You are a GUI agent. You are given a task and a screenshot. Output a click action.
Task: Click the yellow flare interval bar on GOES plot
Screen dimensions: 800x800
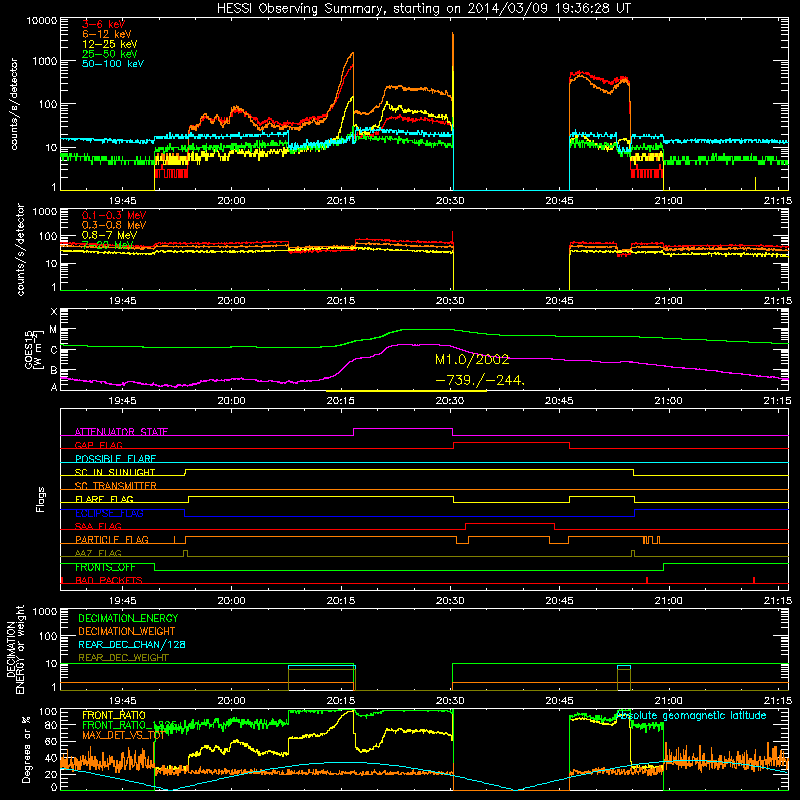pyautogui.click(x=406, y=391)
